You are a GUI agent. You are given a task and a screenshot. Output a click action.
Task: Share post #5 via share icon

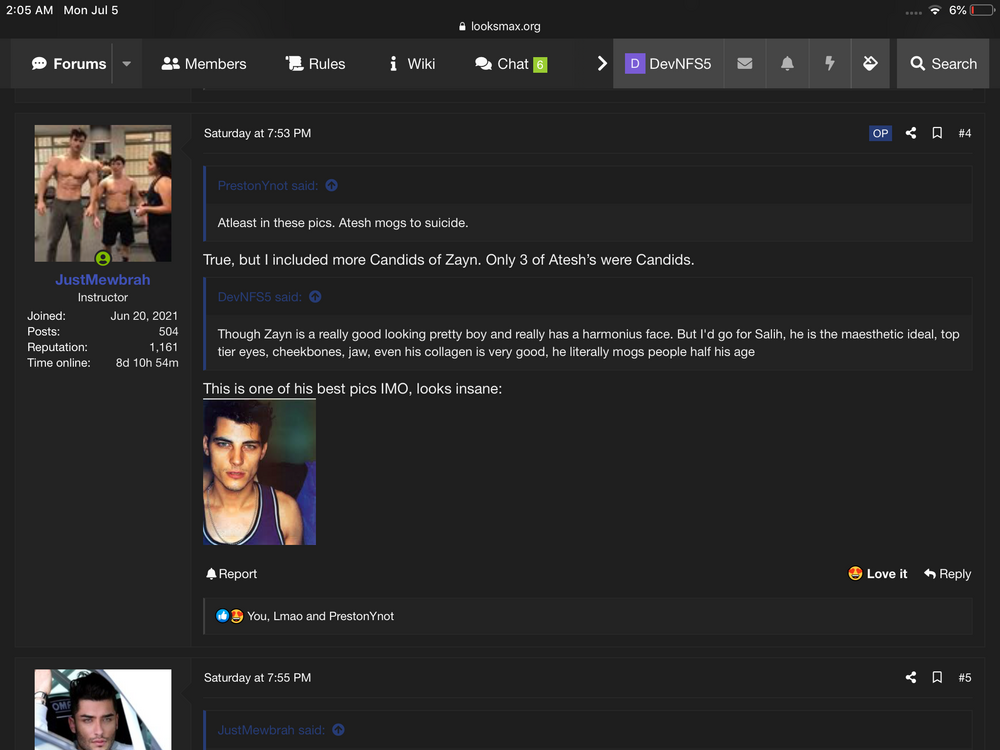click(x=911, y=677)
